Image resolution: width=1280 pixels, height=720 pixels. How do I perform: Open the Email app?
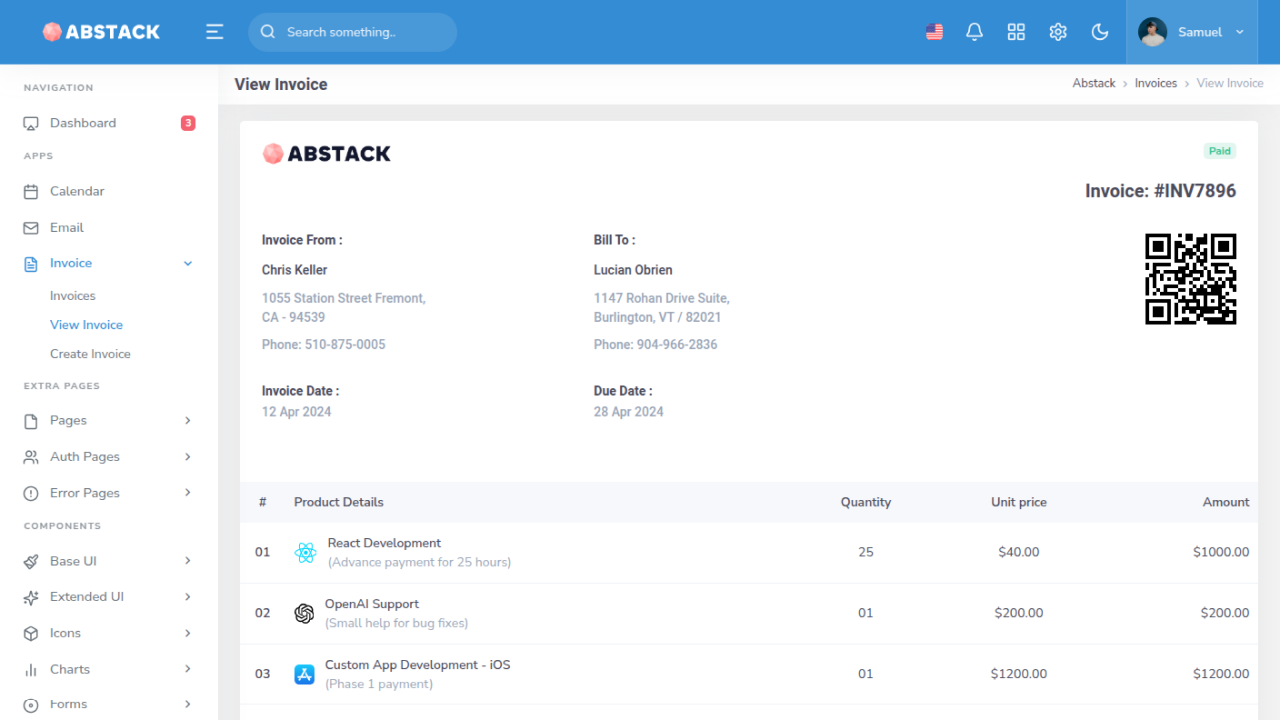(x=109, y=228)
